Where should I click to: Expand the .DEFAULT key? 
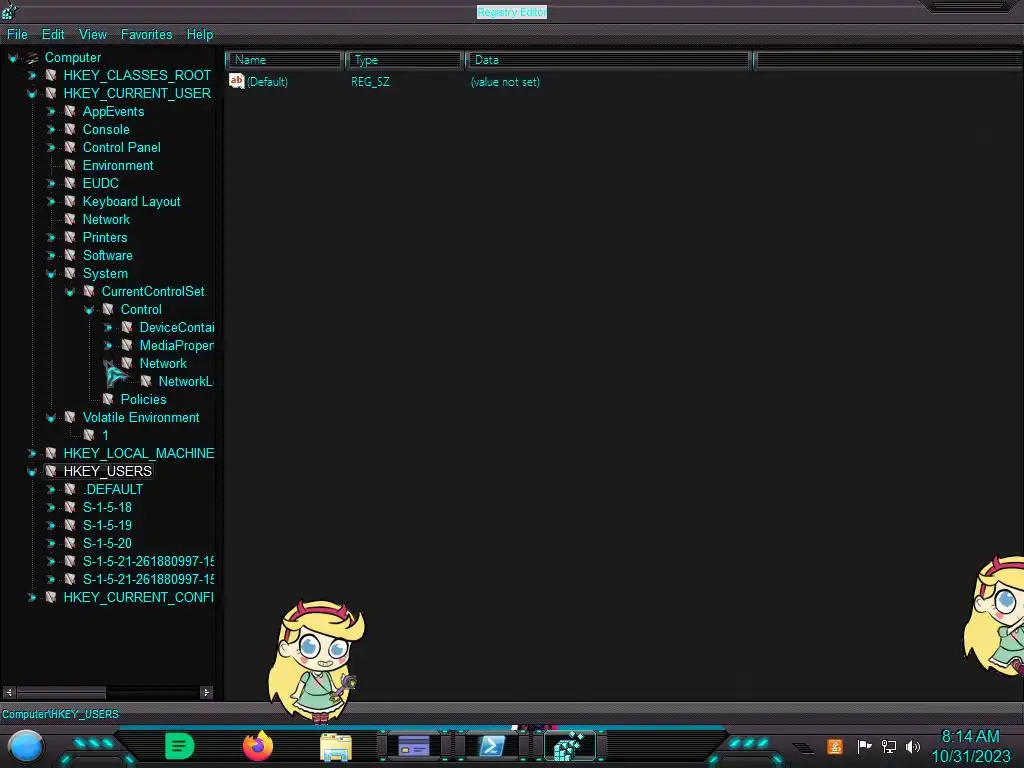pos(50,489)
